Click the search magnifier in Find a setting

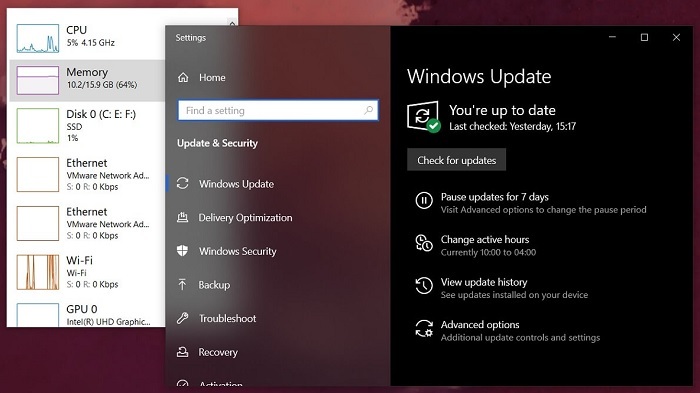369,110
